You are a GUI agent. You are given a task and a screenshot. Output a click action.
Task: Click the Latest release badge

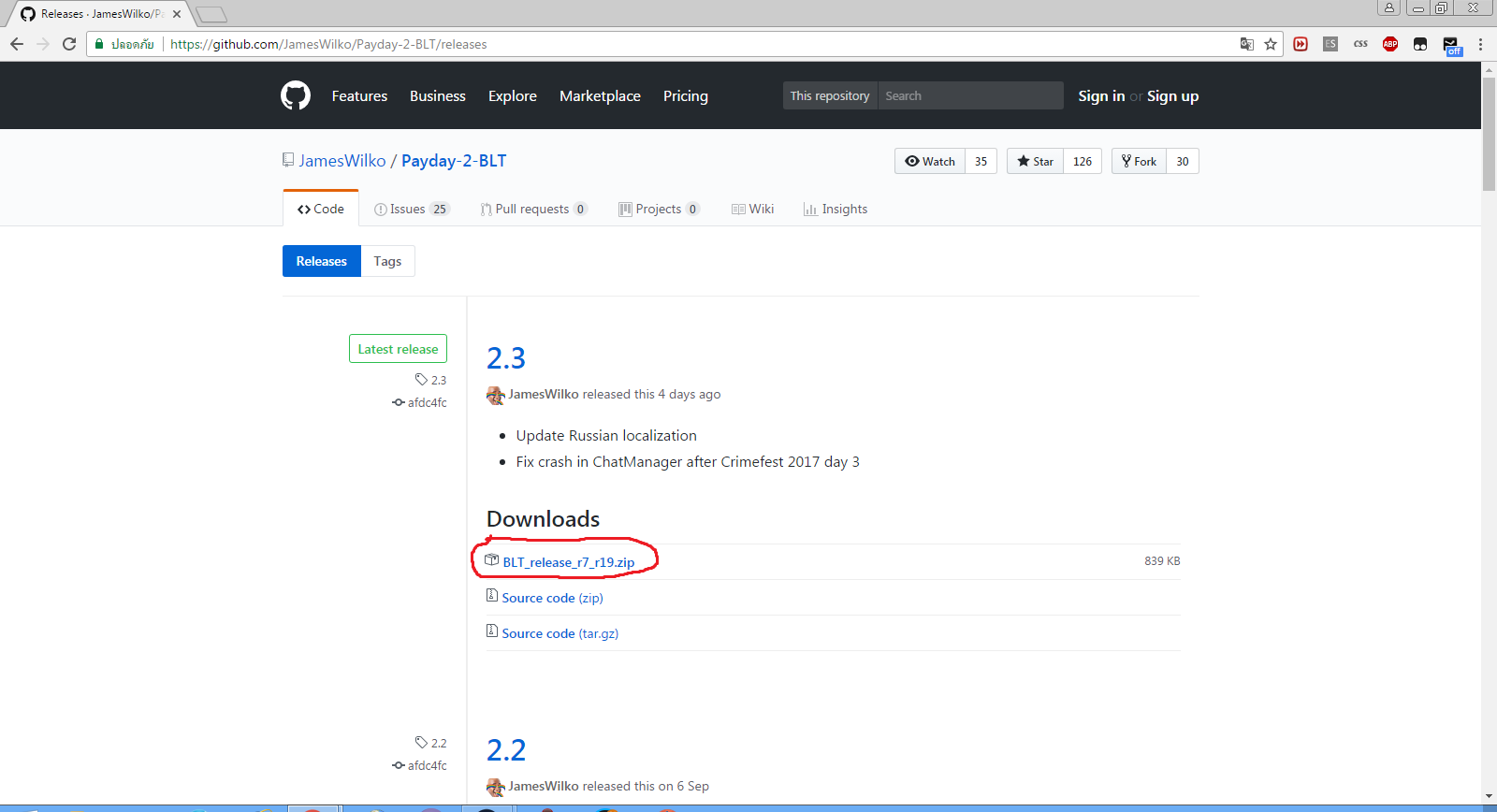[398, 349]
